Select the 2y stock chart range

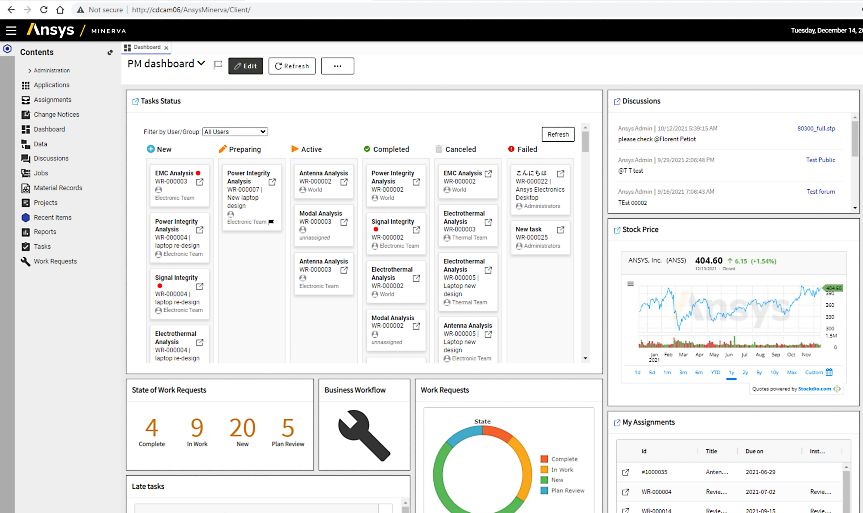[x=745, y=373]
